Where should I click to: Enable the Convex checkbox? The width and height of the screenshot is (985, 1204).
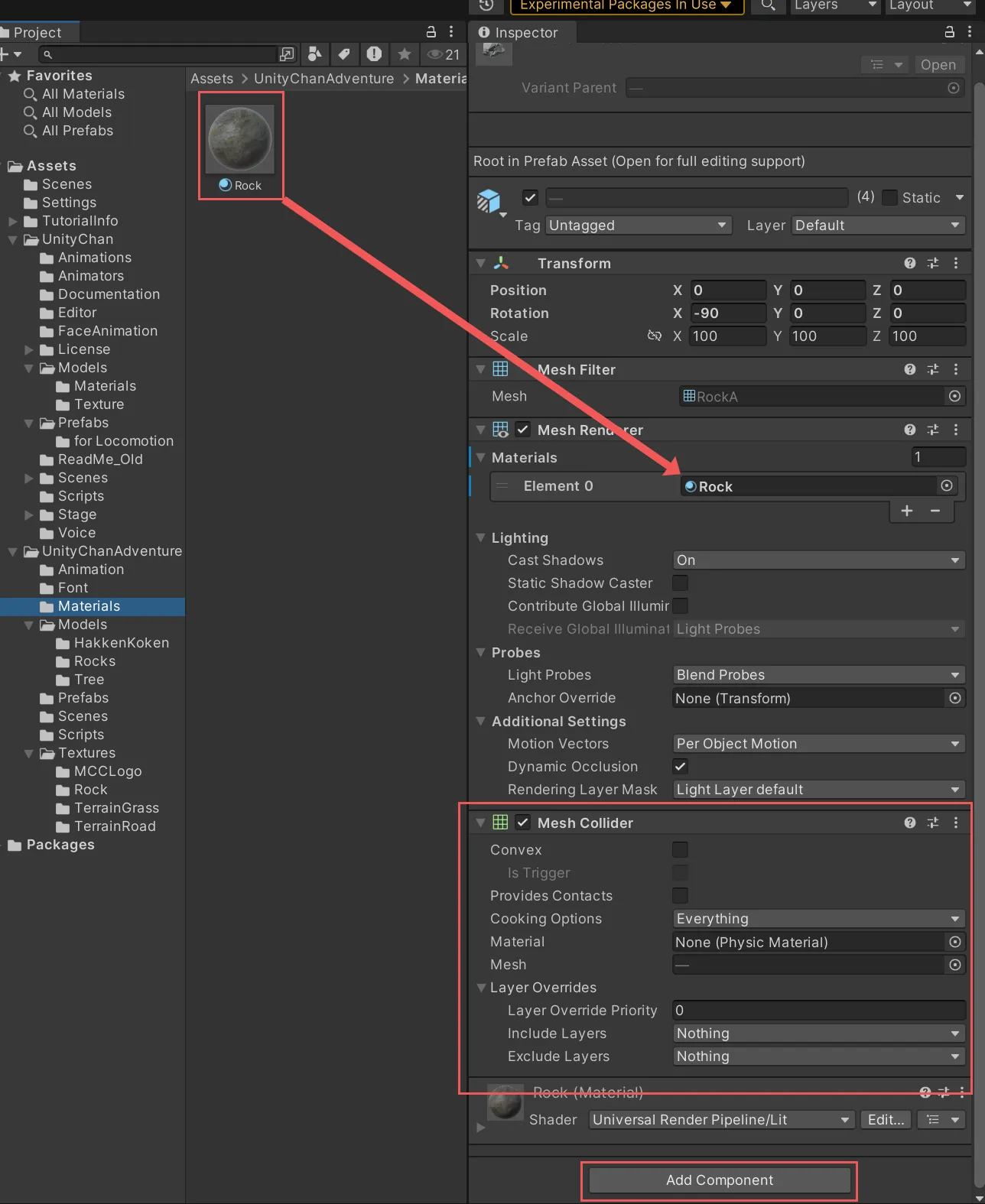pos(680,849)
